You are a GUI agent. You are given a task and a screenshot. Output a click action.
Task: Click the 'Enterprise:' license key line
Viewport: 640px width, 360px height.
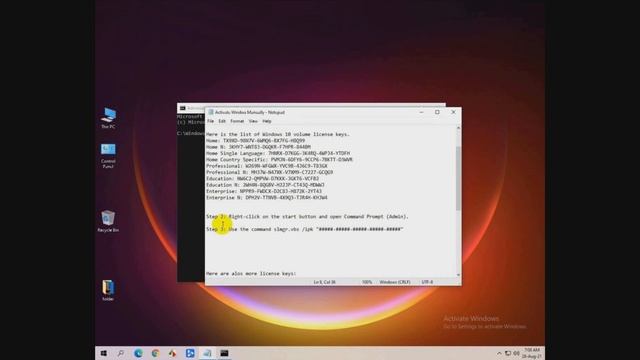pos(264,191)
